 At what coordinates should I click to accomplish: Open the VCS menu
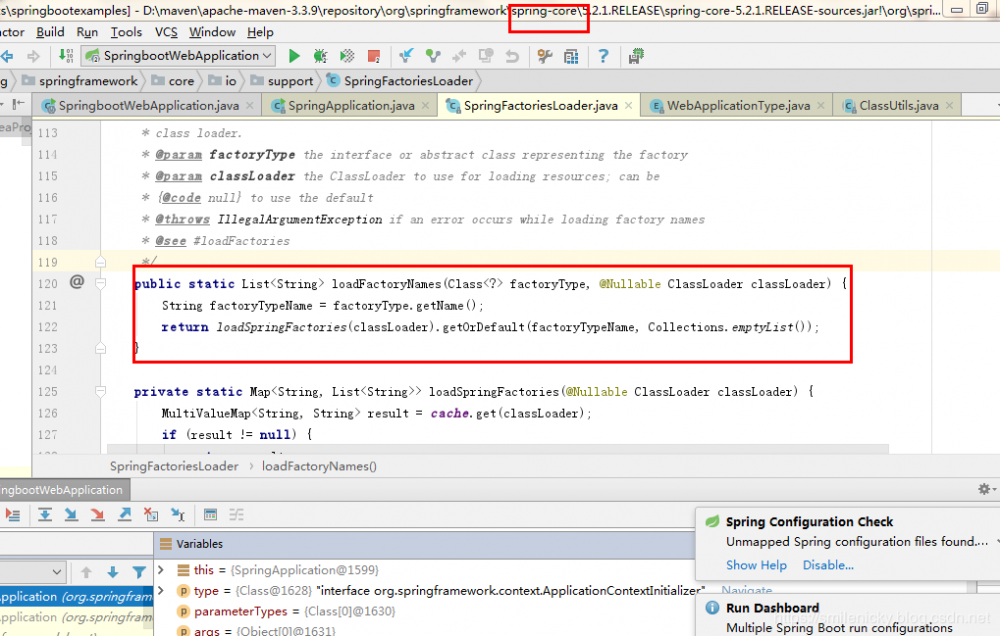point(166,32)
